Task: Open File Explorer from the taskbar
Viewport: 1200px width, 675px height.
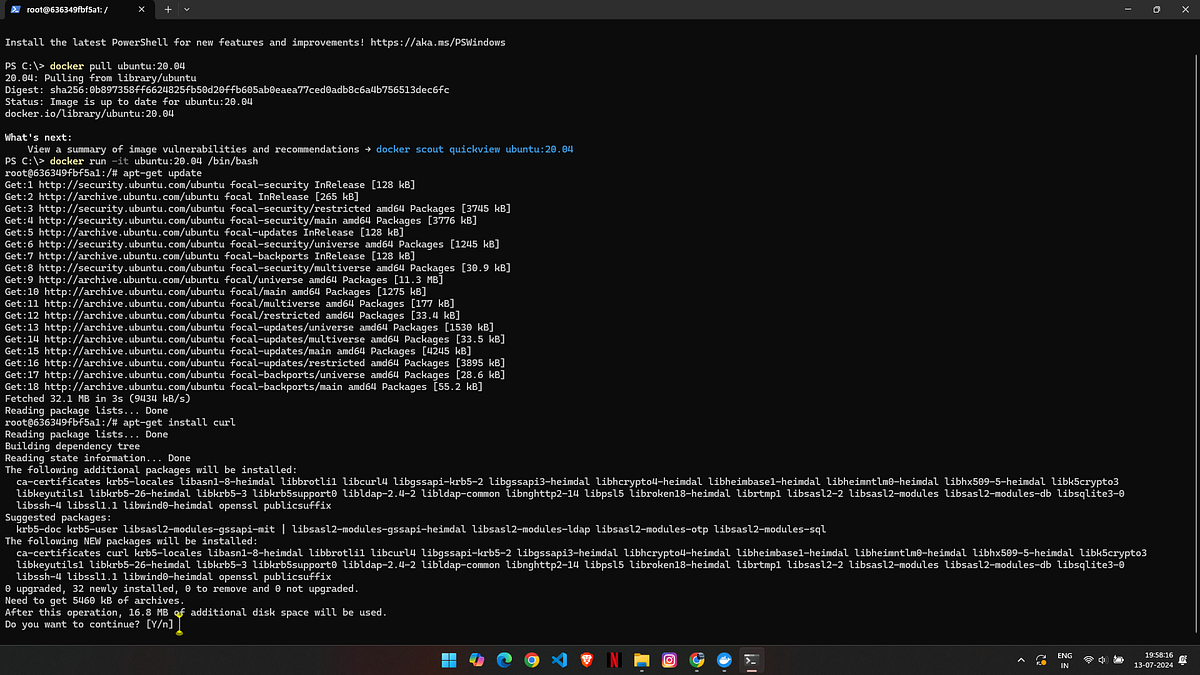Action: point(641,660)
